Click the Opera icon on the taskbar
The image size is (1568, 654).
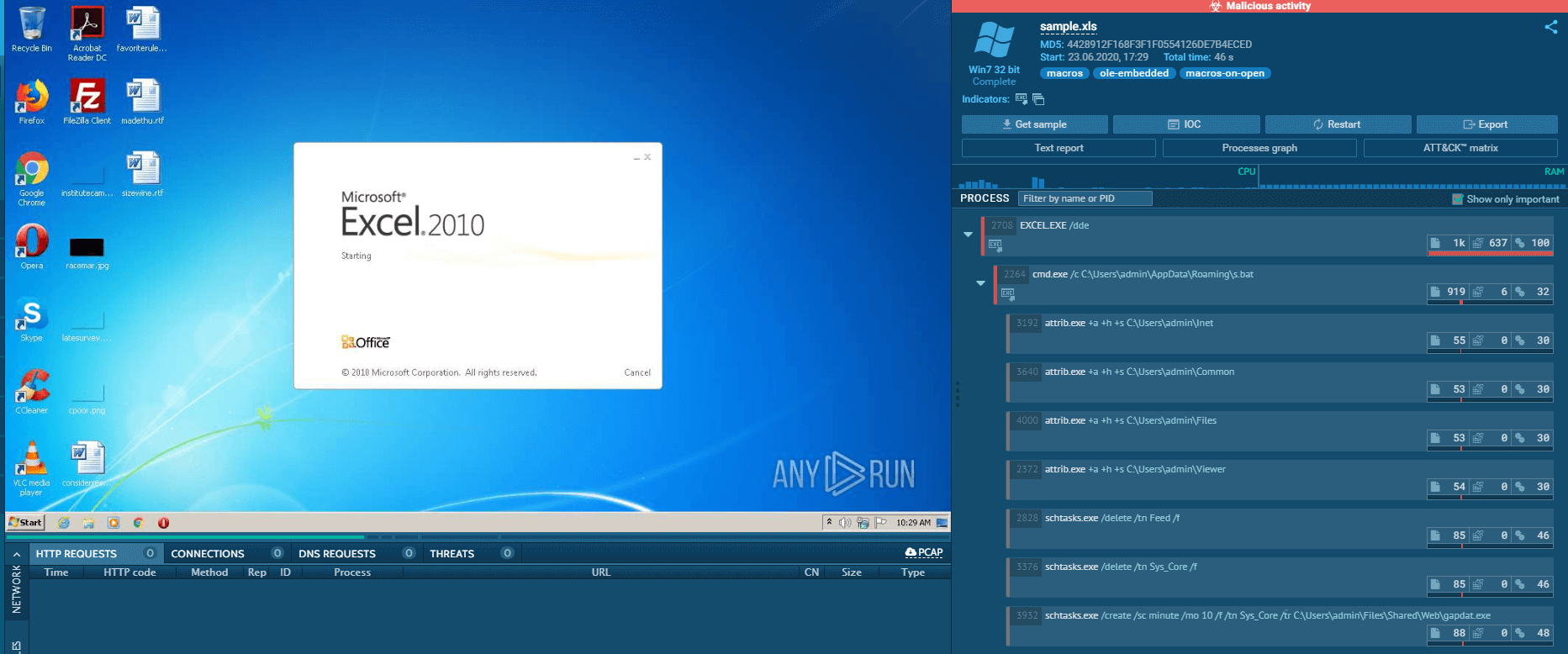click(x=163, y=523)
